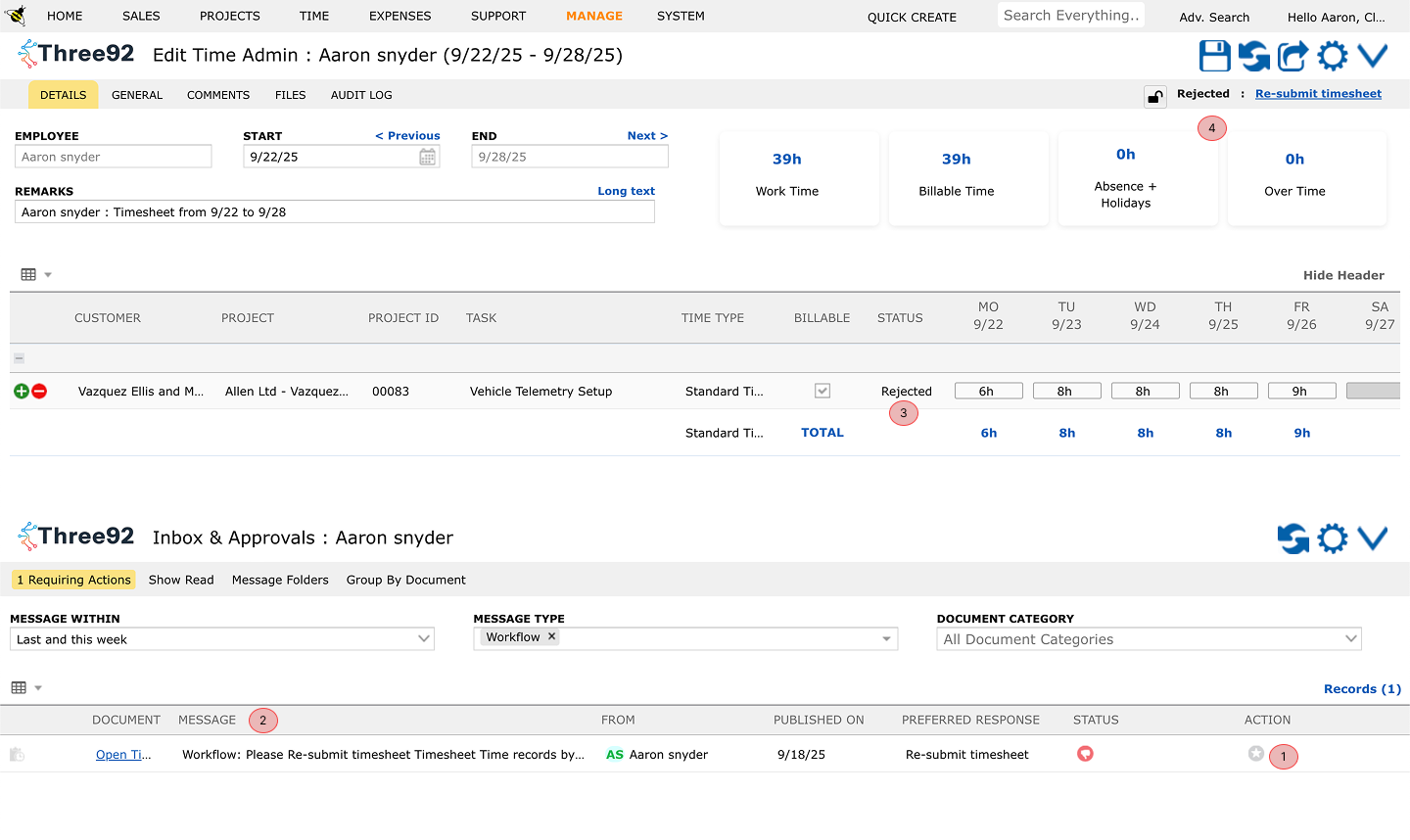
Task: Open the Message Within dropdown
Action: point(222,639)
